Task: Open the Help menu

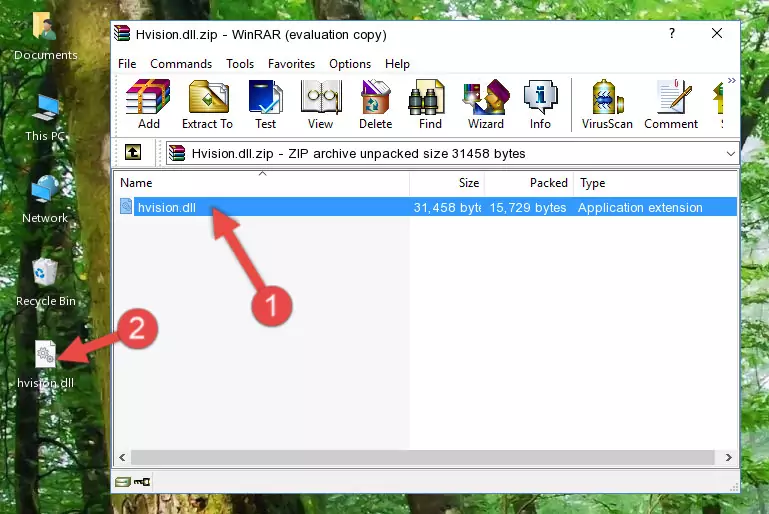Action: pos(397,64)
